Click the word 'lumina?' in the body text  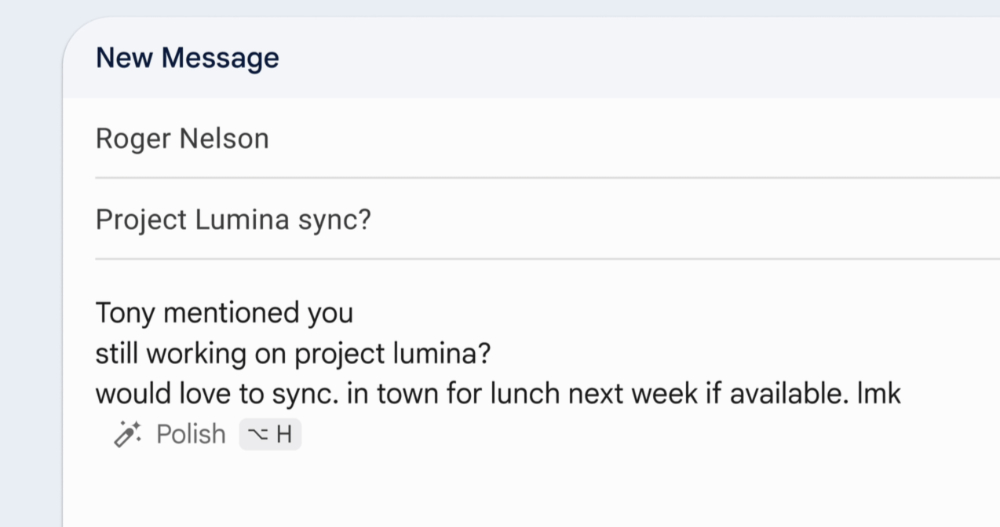click(442, 353)
